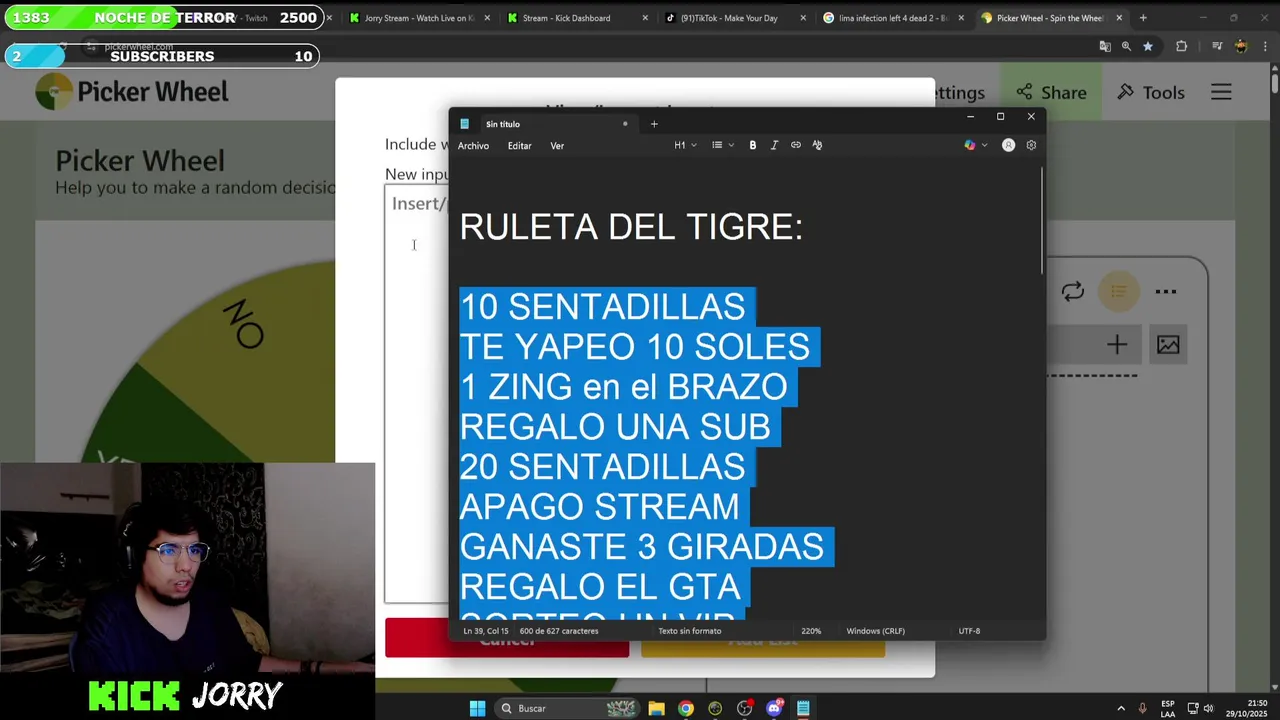The image size is (1280, 720).
Task: Click the yellow list view icon in the inputs panel
Action: point(1119,291)
